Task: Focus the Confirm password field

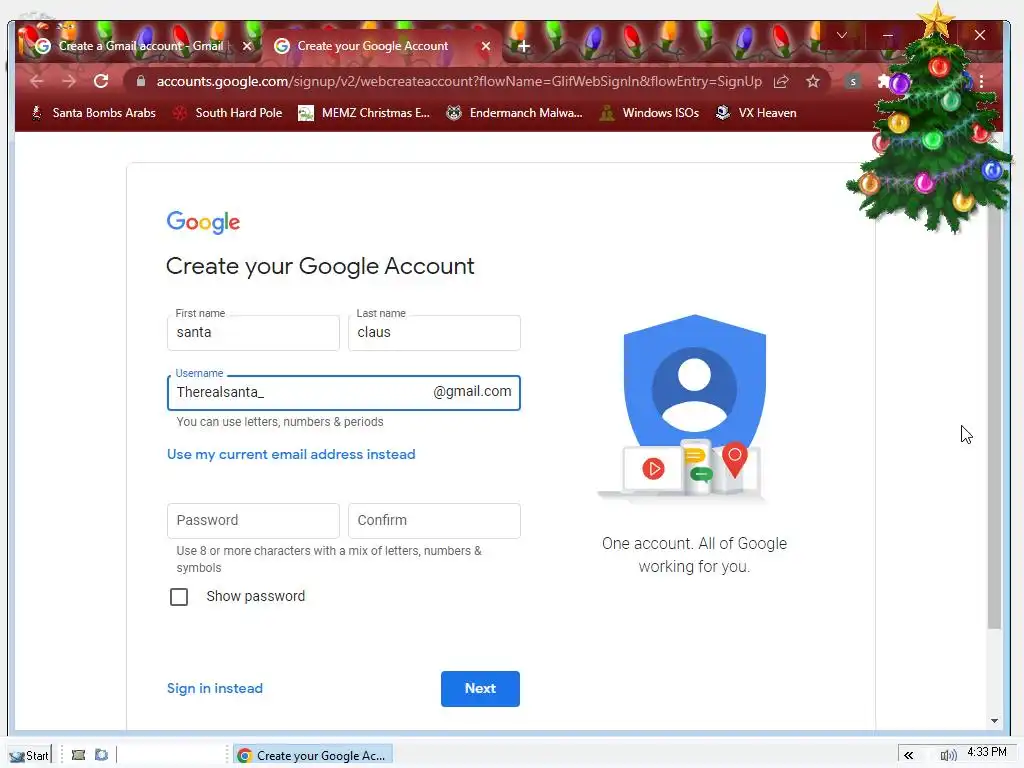Action: click(x=434, y=520)
